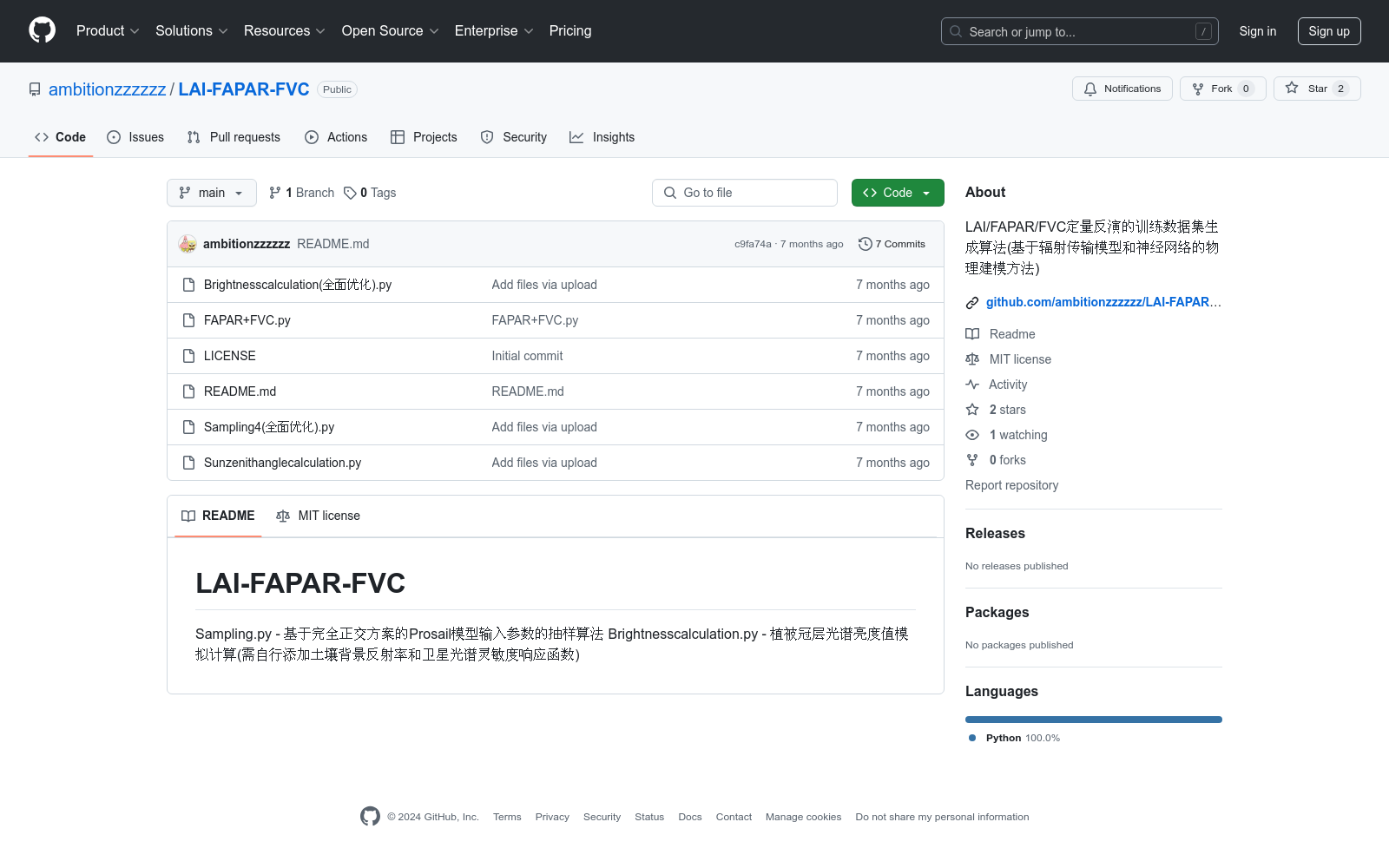Image resolution: width=1389 pixels, height=868 pixels.
Task: Click Report repository link
Action: point(1011,485)
